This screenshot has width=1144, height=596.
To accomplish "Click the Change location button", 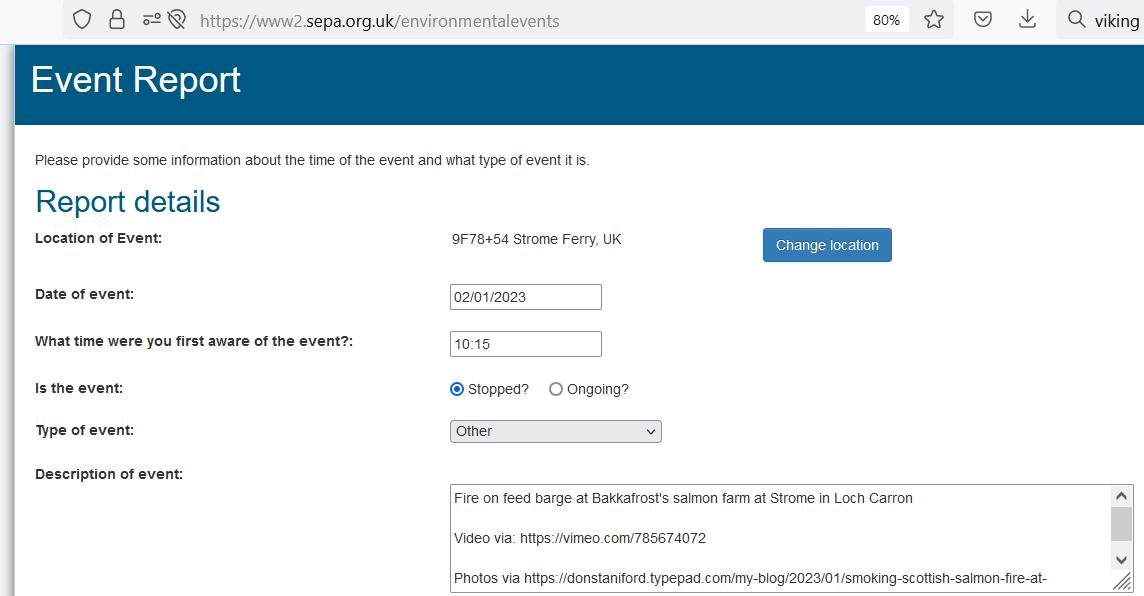I will point(827,245).
